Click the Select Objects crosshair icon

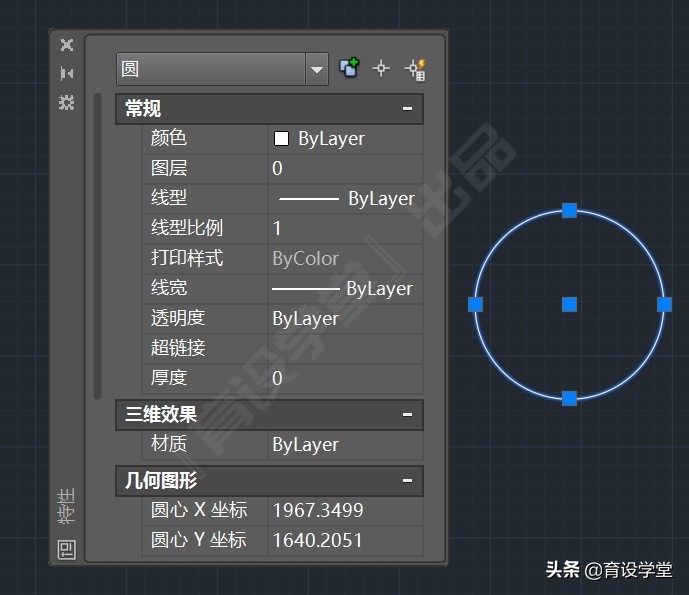[381, 69]
